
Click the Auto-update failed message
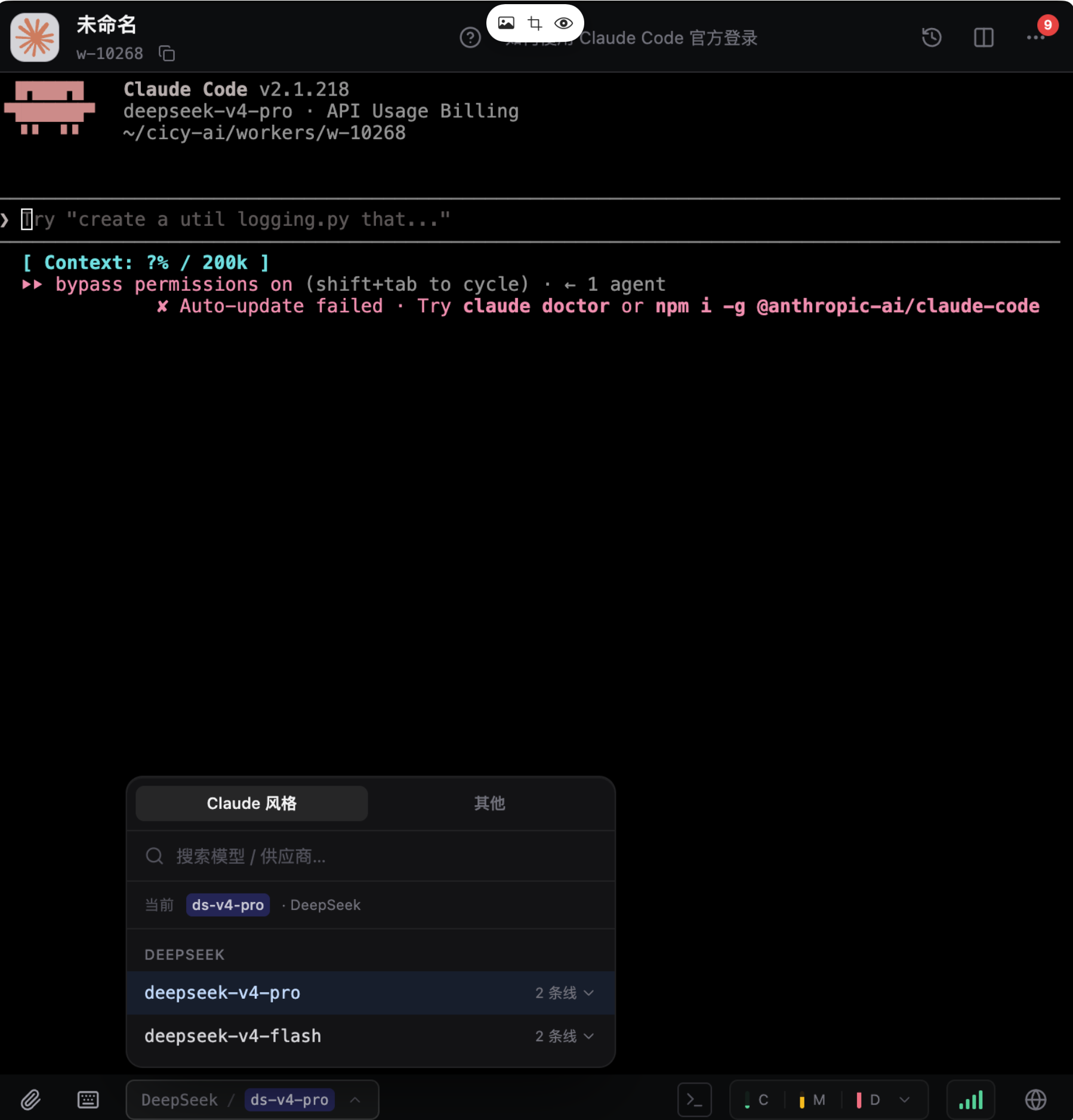pyautogui.click(x=597, y=306)
